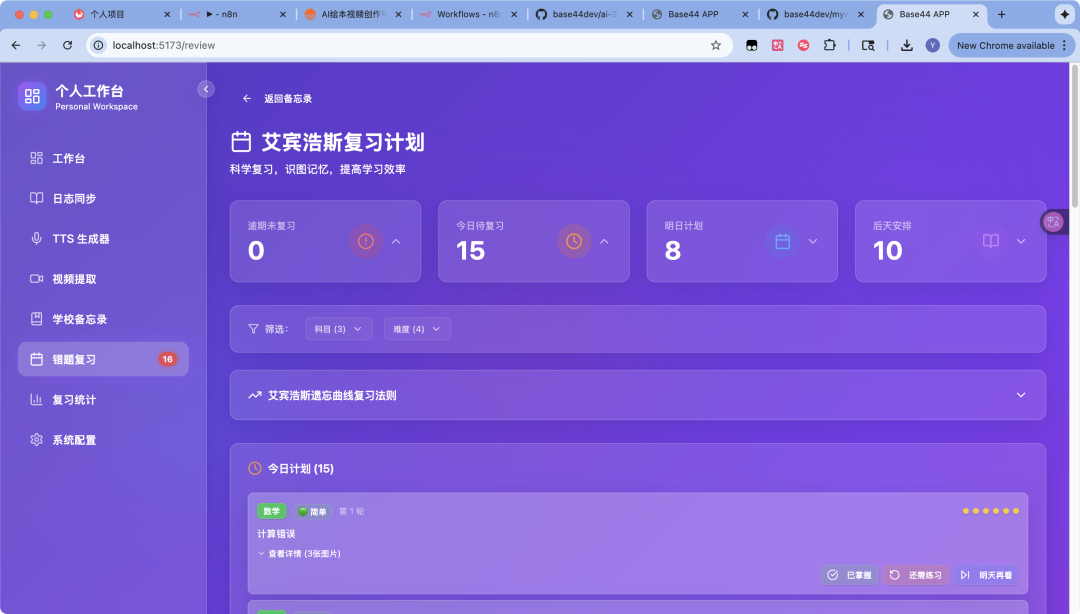1080x614 pixels.
Task: Expand 查看详情 (3张图片) details
Action: [x=299, y=553]
